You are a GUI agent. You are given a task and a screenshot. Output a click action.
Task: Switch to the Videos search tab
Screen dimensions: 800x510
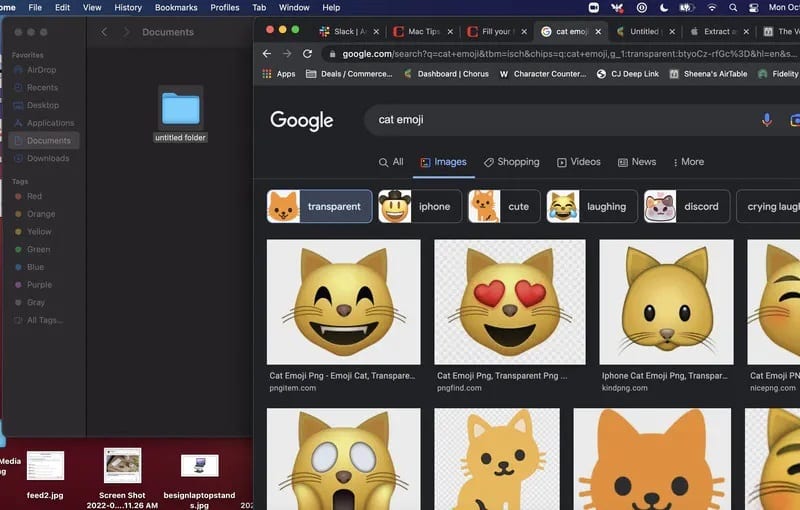[x=579, y=162]
